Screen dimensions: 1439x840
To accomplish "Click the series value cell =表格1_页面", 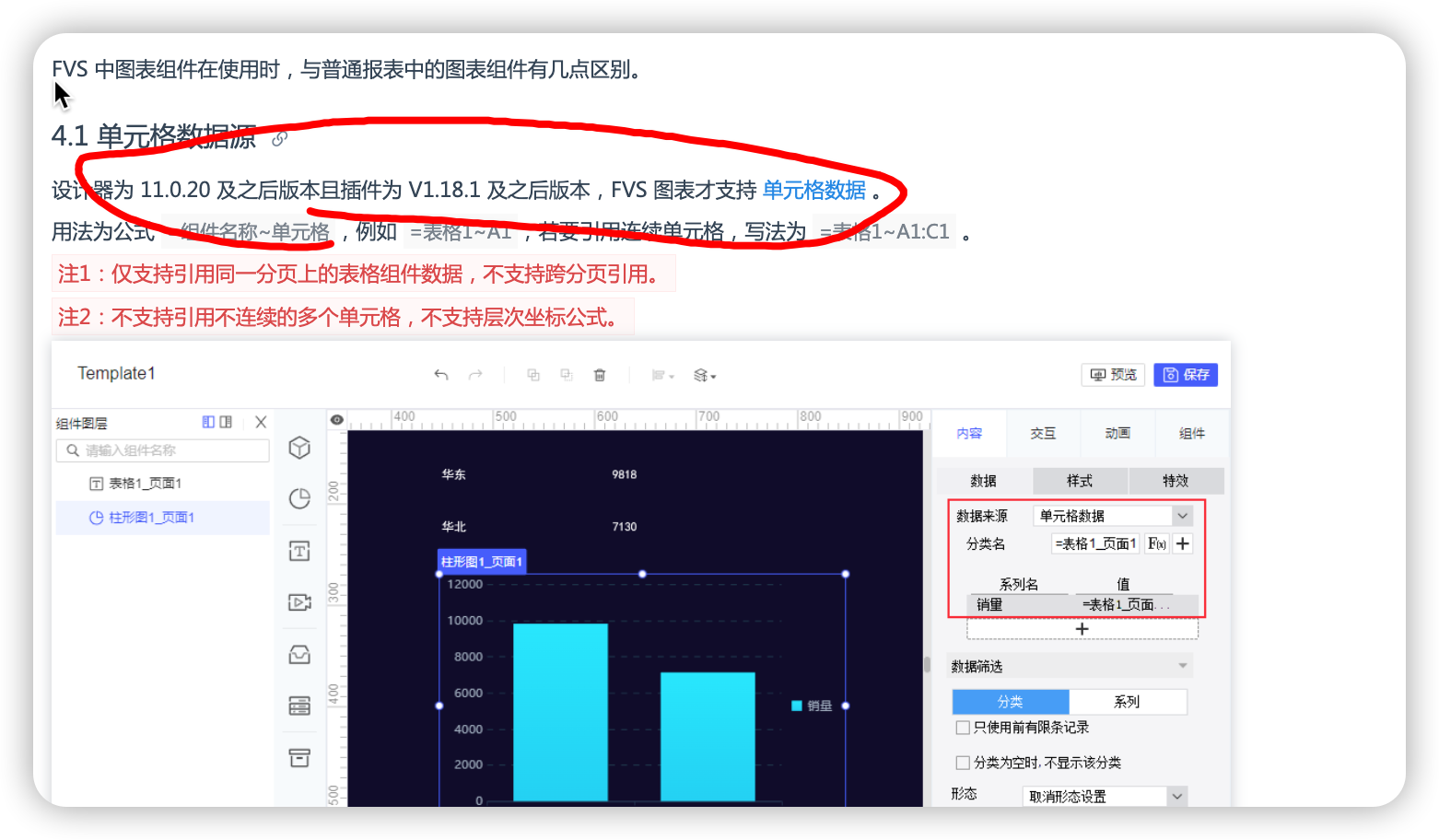I will pos(1126,605).
